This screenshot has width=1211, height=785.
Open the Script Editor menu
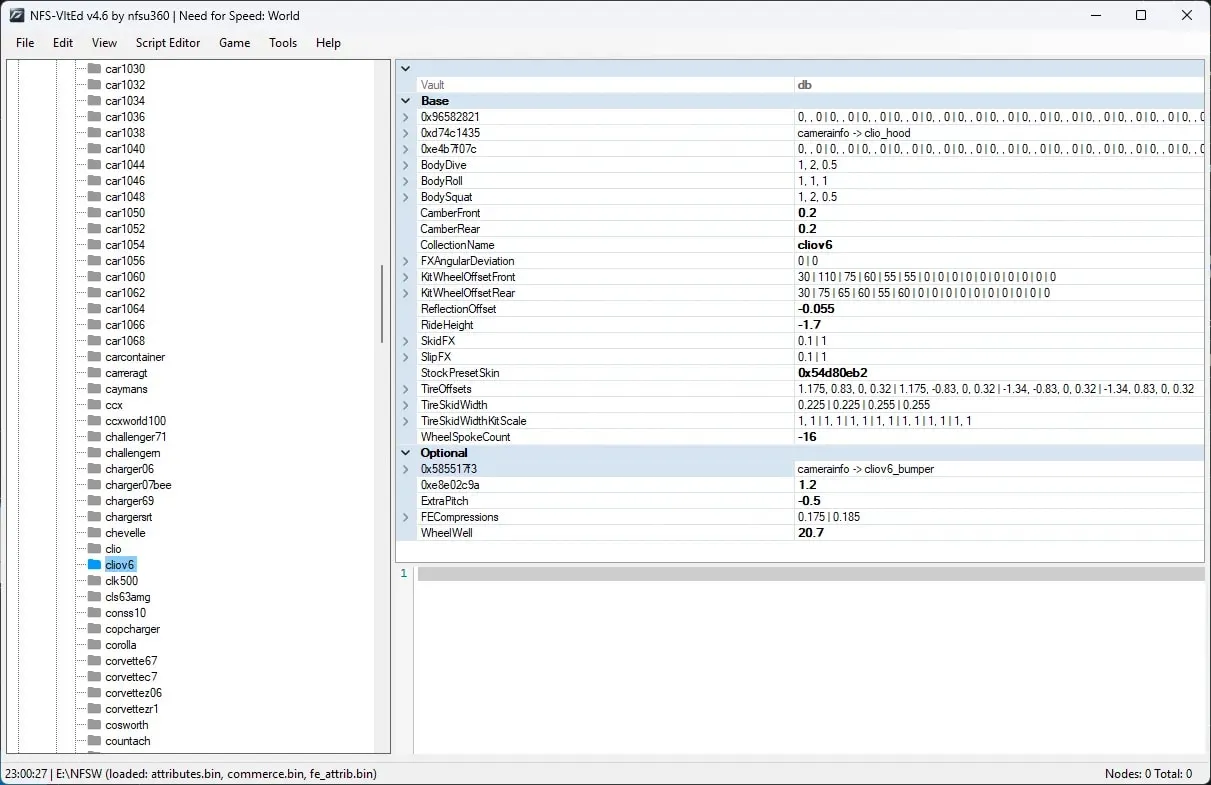tap(168, 43)
